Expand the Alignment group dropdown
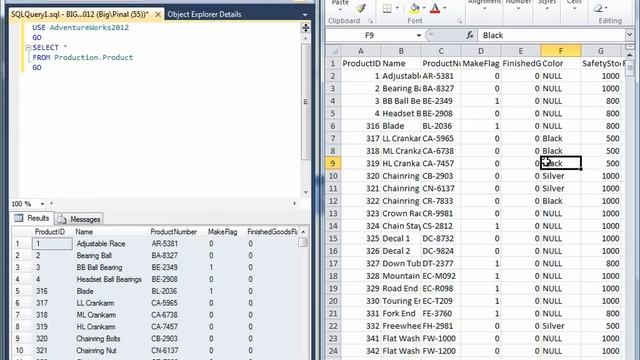The image size is (640, 360). 484,9
